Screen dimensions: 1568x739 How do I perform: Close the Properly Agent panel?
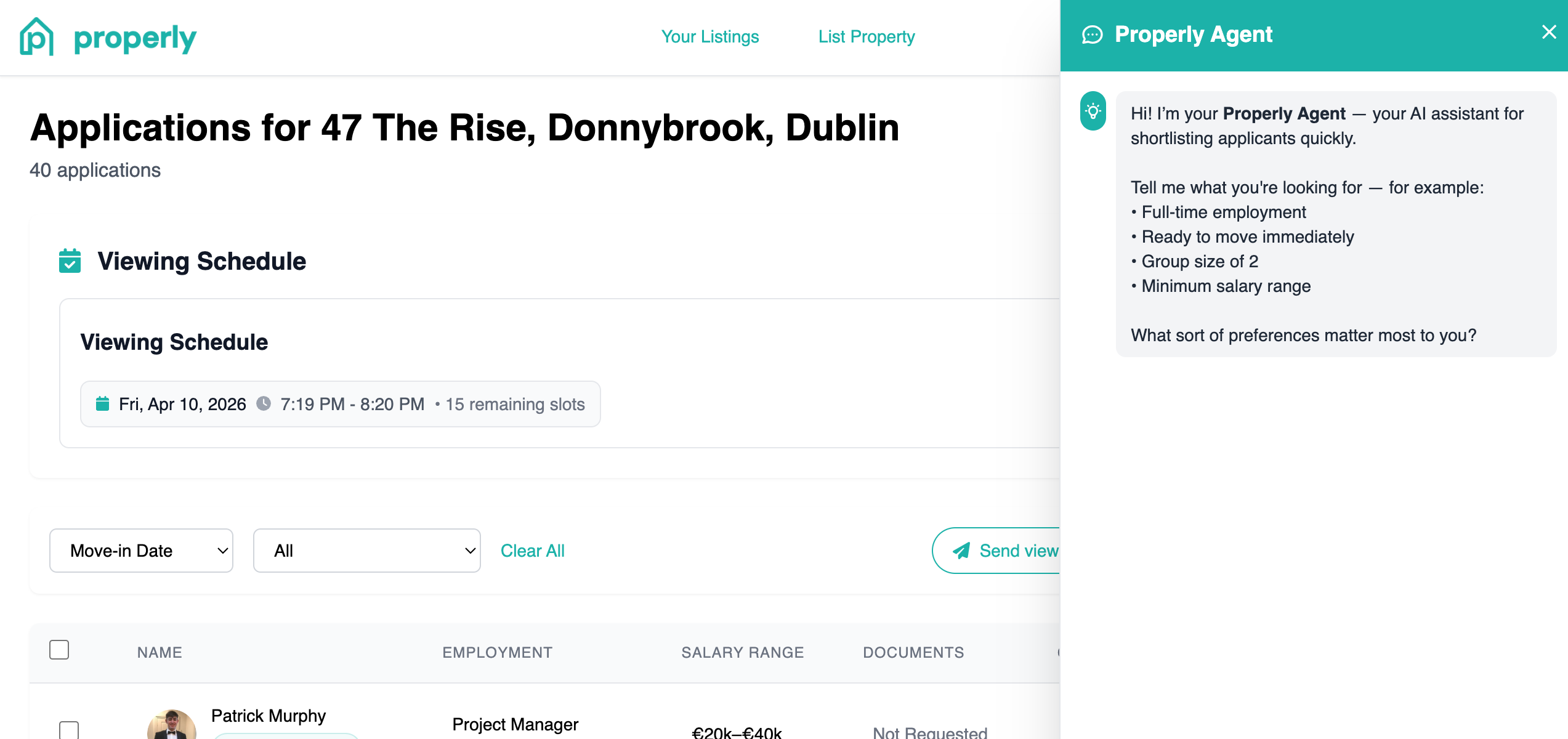[x=1548, y=31]
